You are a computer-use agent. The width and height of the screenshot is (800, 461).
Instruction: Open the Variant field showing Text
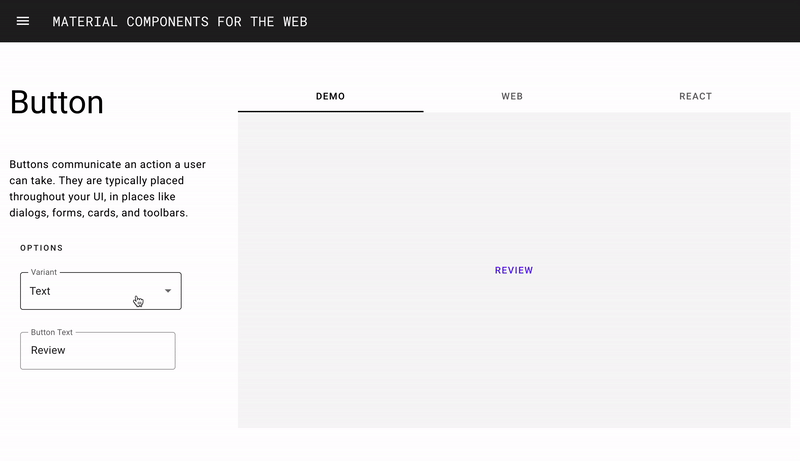tap(101, 291)
